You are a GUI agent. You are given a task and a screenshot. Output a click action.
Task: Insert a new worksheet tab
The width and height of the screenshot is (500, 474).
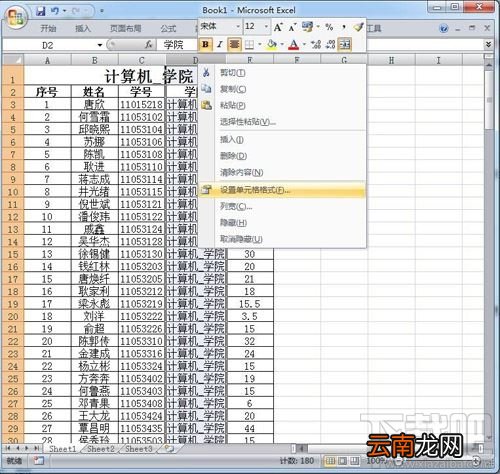169,449
